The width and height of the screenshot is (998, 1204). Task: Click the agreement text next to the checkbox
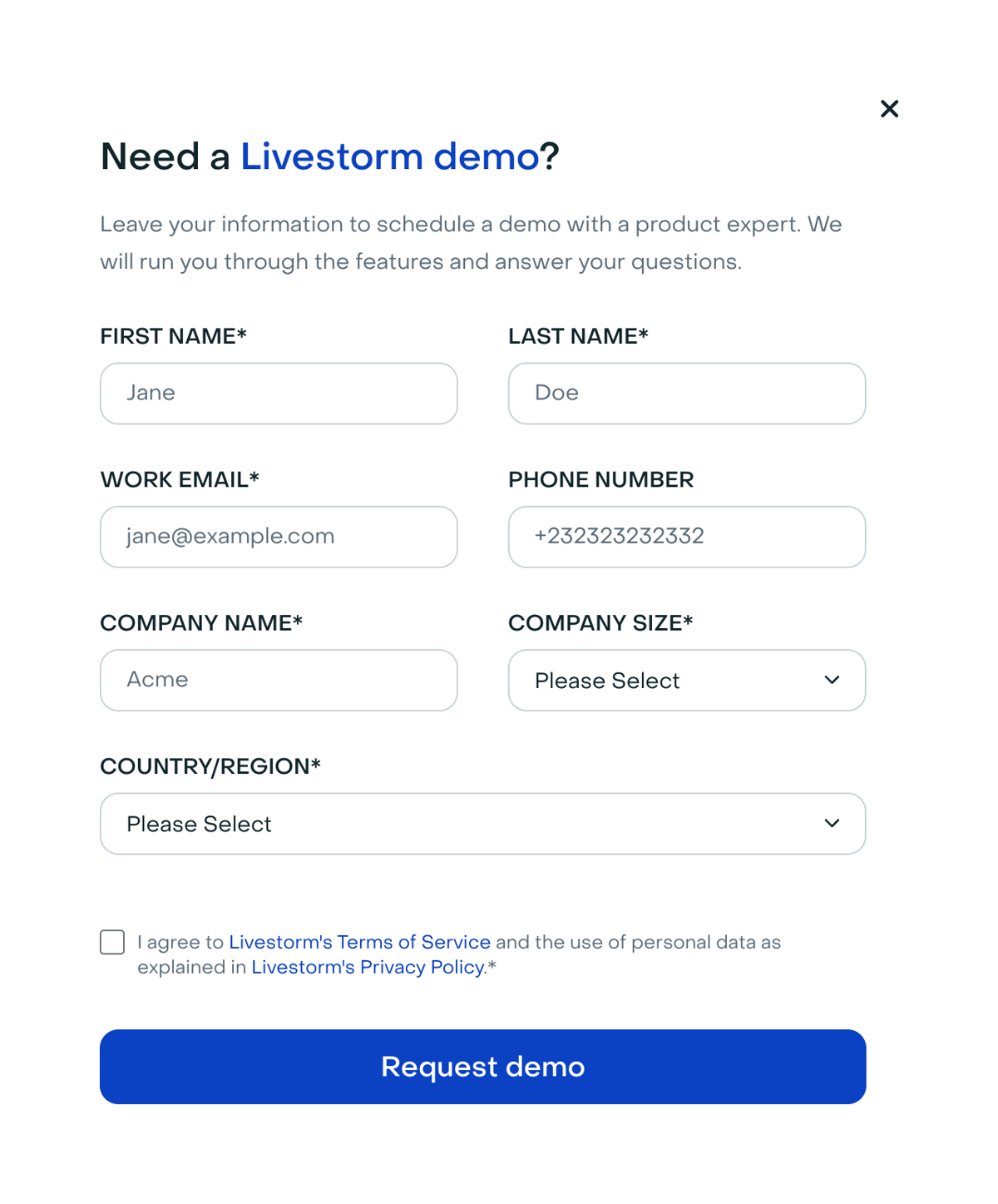459,954
